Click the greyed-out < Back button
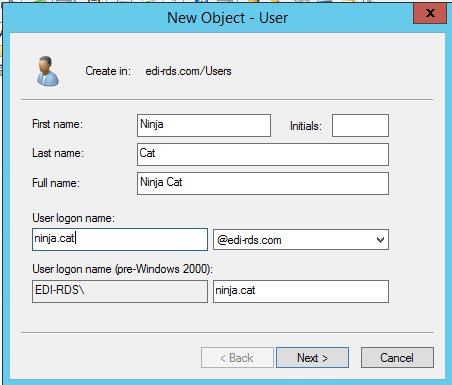Image resolution: width=452 pixels, height=385 pixels. coord(237,358)
